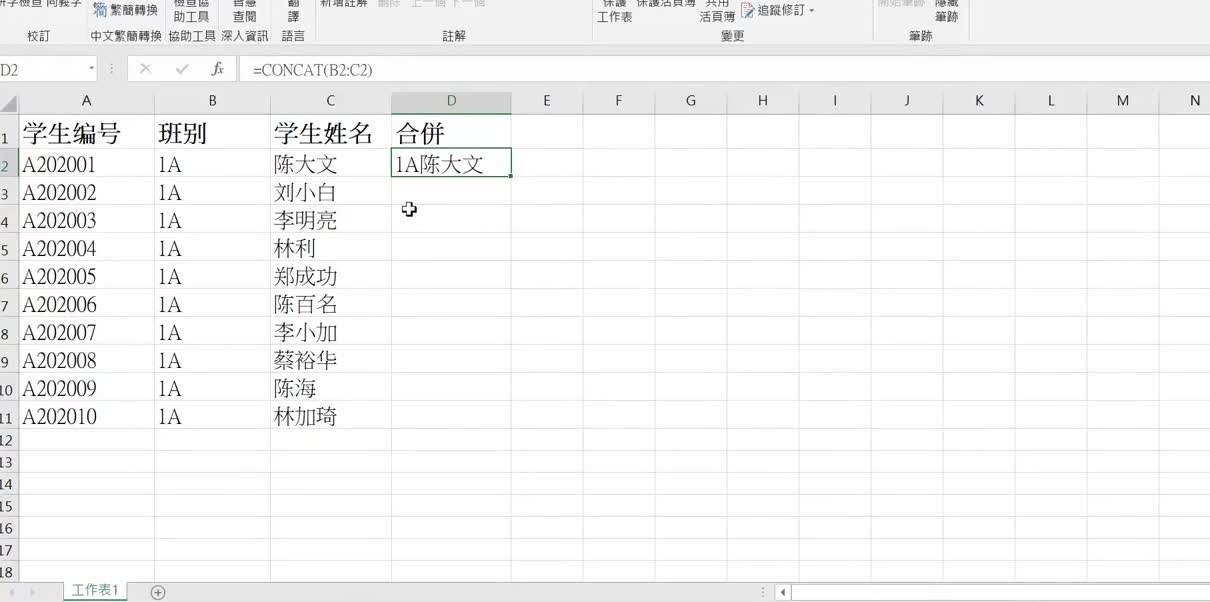
Task: Open the 追蹤修訂 dropdown arrow
Action: [812, 11]
